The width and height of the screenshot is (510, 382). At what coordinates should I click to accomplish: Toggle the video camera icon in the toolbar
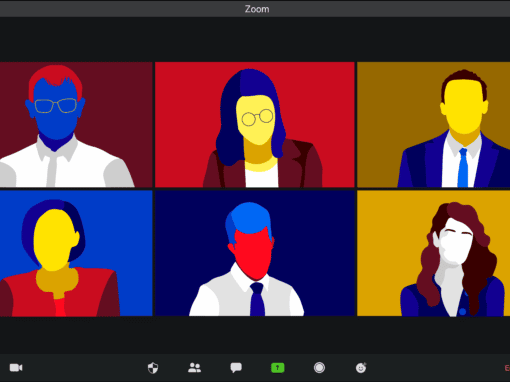coord(16,368)
